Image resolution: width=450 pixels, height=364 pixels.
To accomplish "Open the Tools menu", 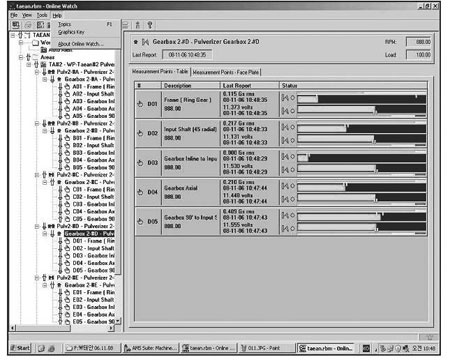I will tap(42, 15).
